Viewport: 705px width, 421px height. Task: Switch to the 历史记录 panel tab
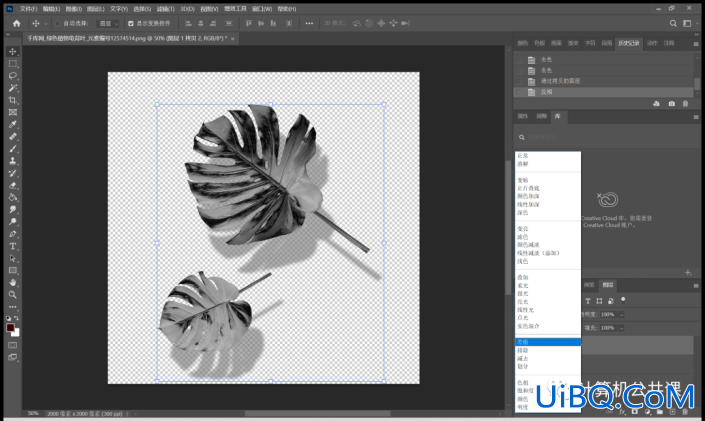click(x=629, y=43)
